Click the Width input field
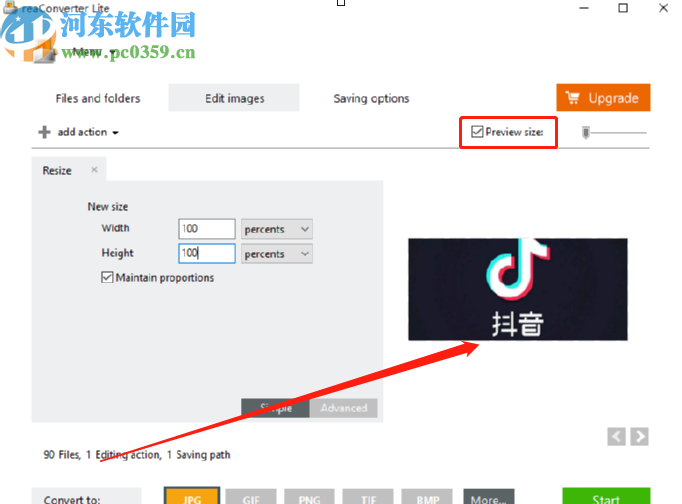Viewport: 682px width, 504px height. click(x=207, y=229)
